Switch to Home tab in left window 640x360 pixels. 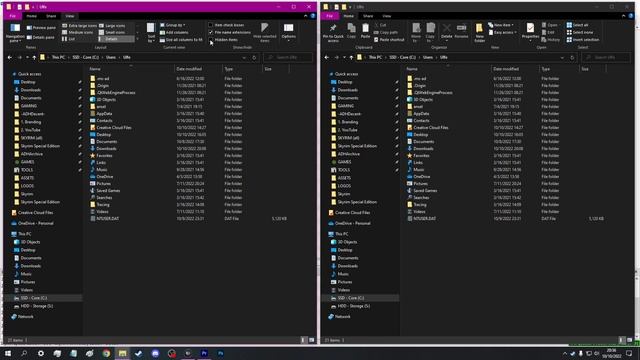(x=31, y=16)
